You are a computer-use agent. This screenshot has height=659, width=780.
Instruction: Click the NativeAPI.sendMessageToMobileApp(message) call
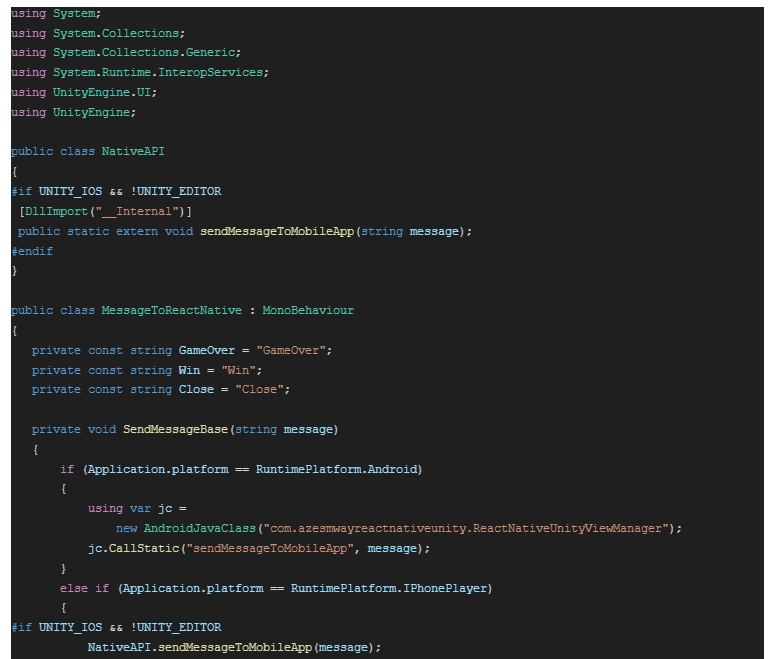pyautogui.click(x=234, y=647)
